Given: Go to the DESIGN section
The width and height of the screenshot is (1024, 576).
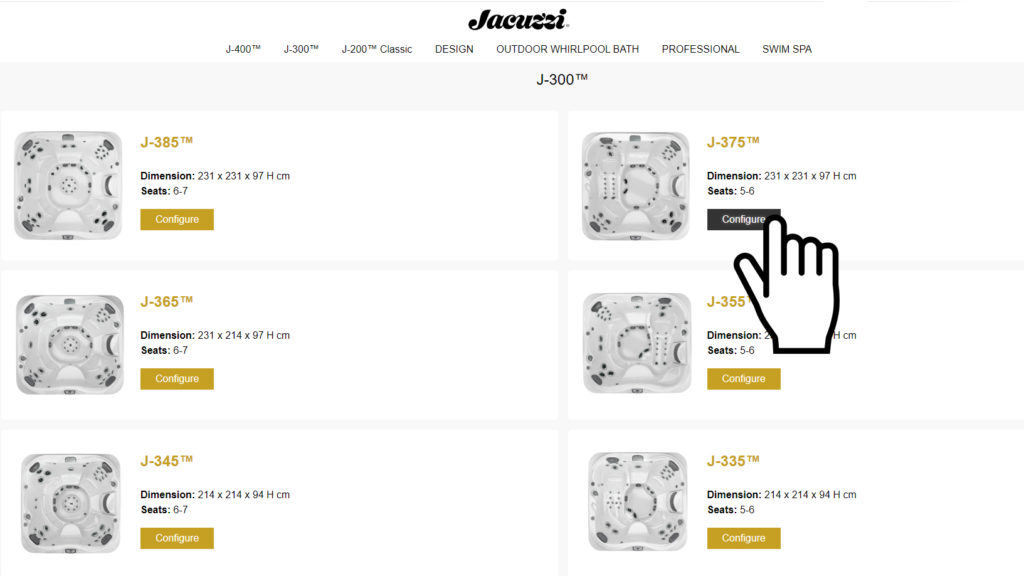Looking at the screenshot, I should coord(454,49).
